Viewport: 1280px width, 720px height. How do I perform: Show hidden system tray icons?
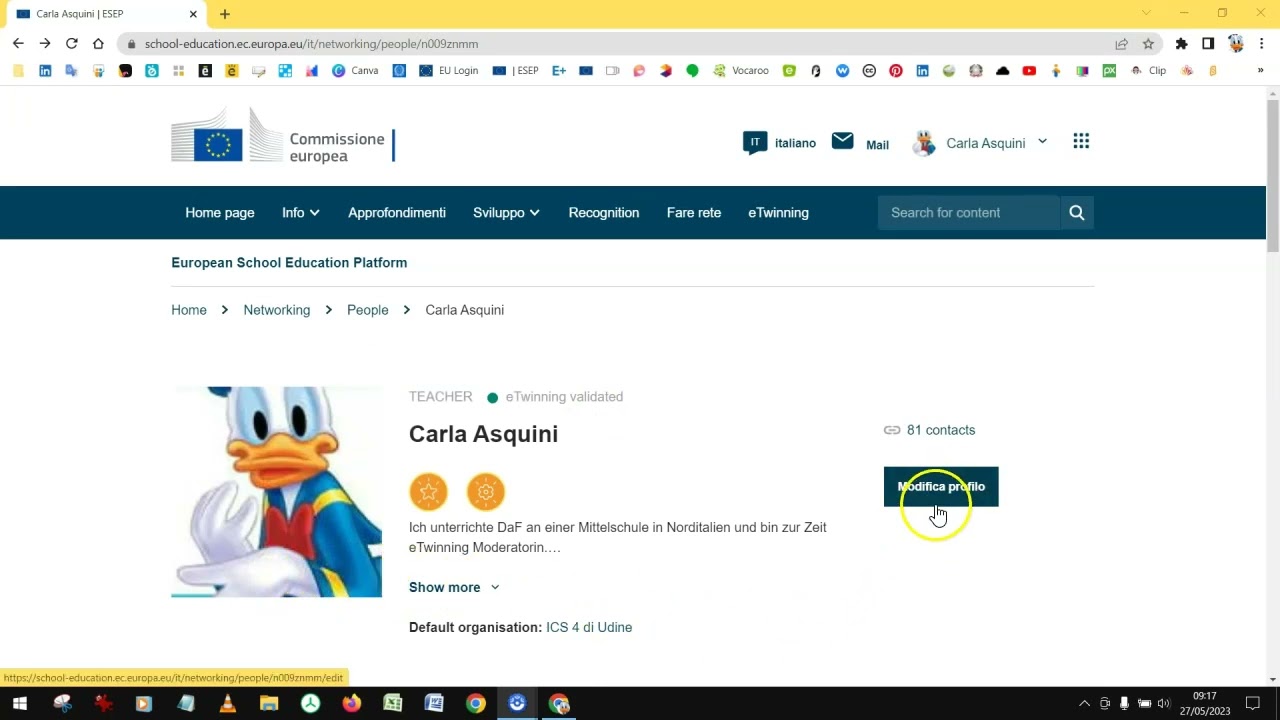1084,703
